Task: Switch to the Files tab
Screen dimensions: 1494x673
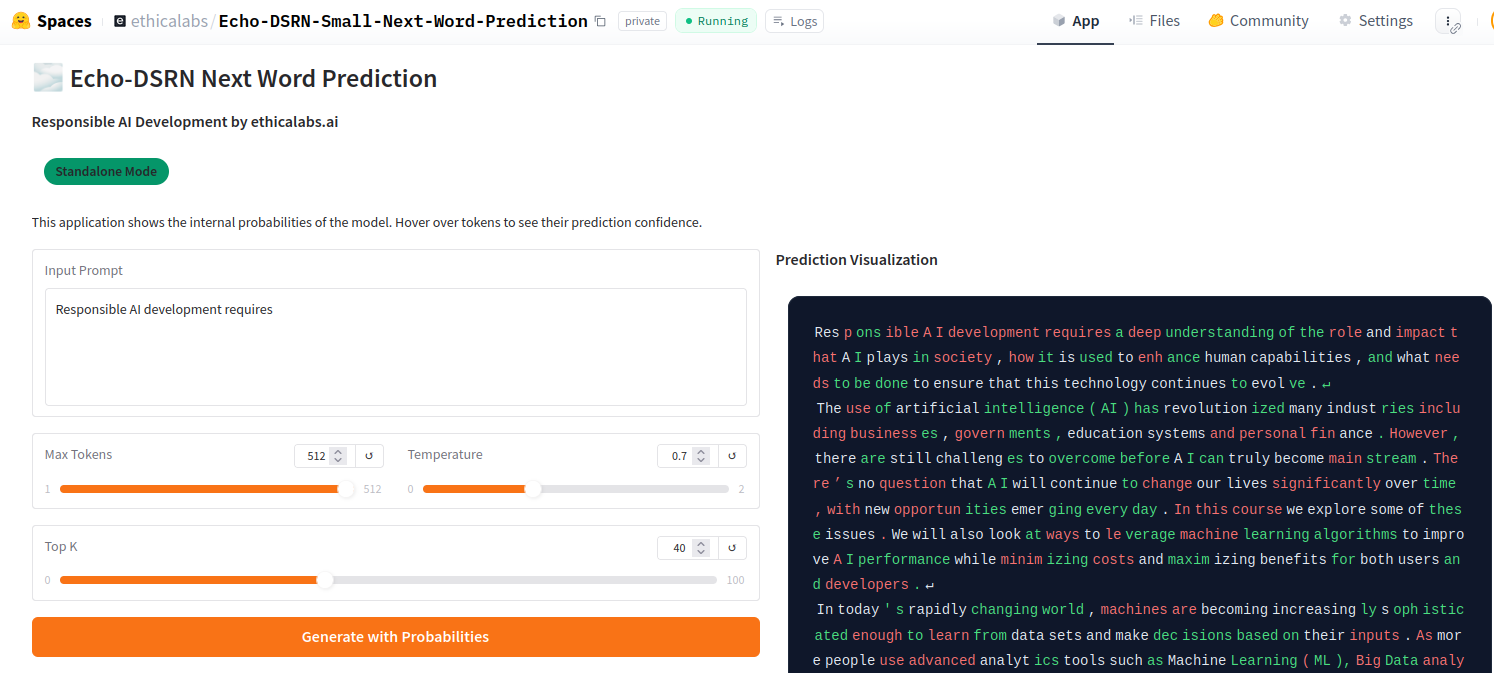Action: point(1154,21)
